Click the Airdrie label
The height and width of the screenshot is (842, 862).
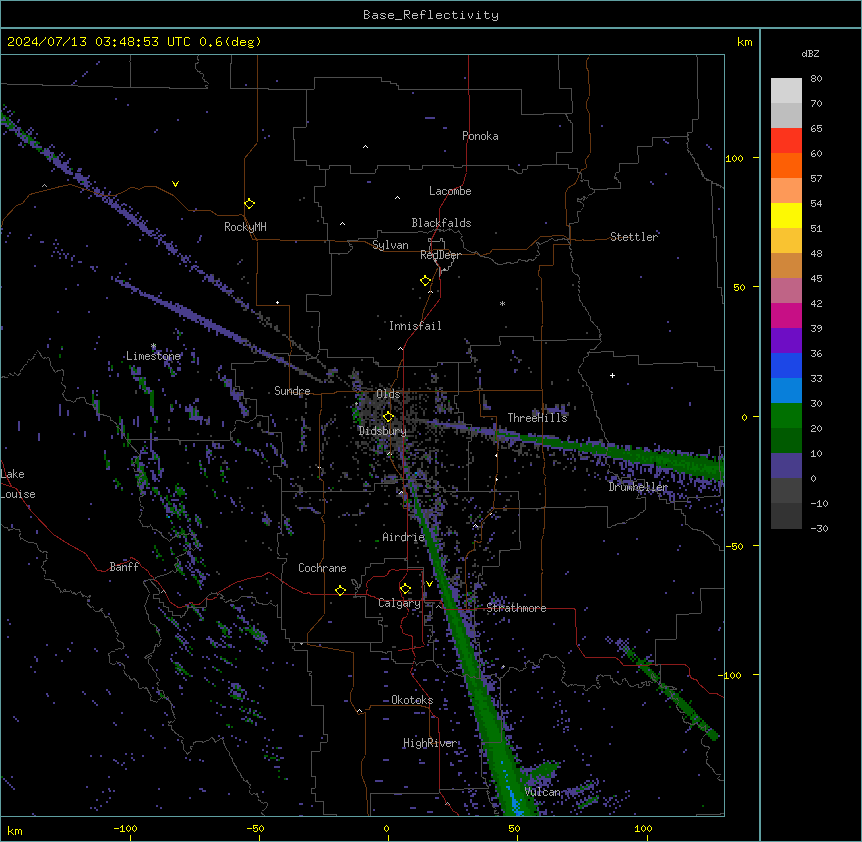click(x=404, y=537)
